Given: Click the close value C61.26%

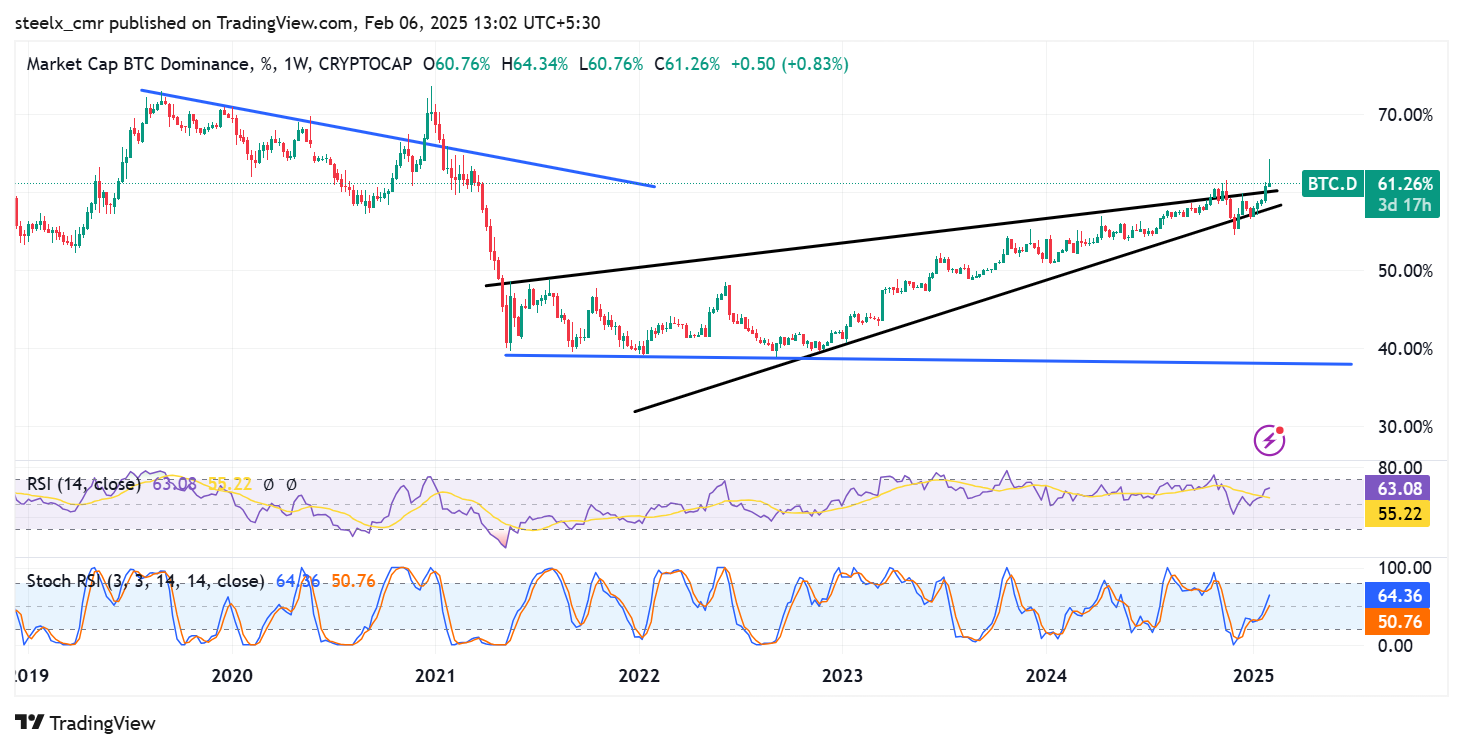Looking at the screenshot, I should coord(687,64).
